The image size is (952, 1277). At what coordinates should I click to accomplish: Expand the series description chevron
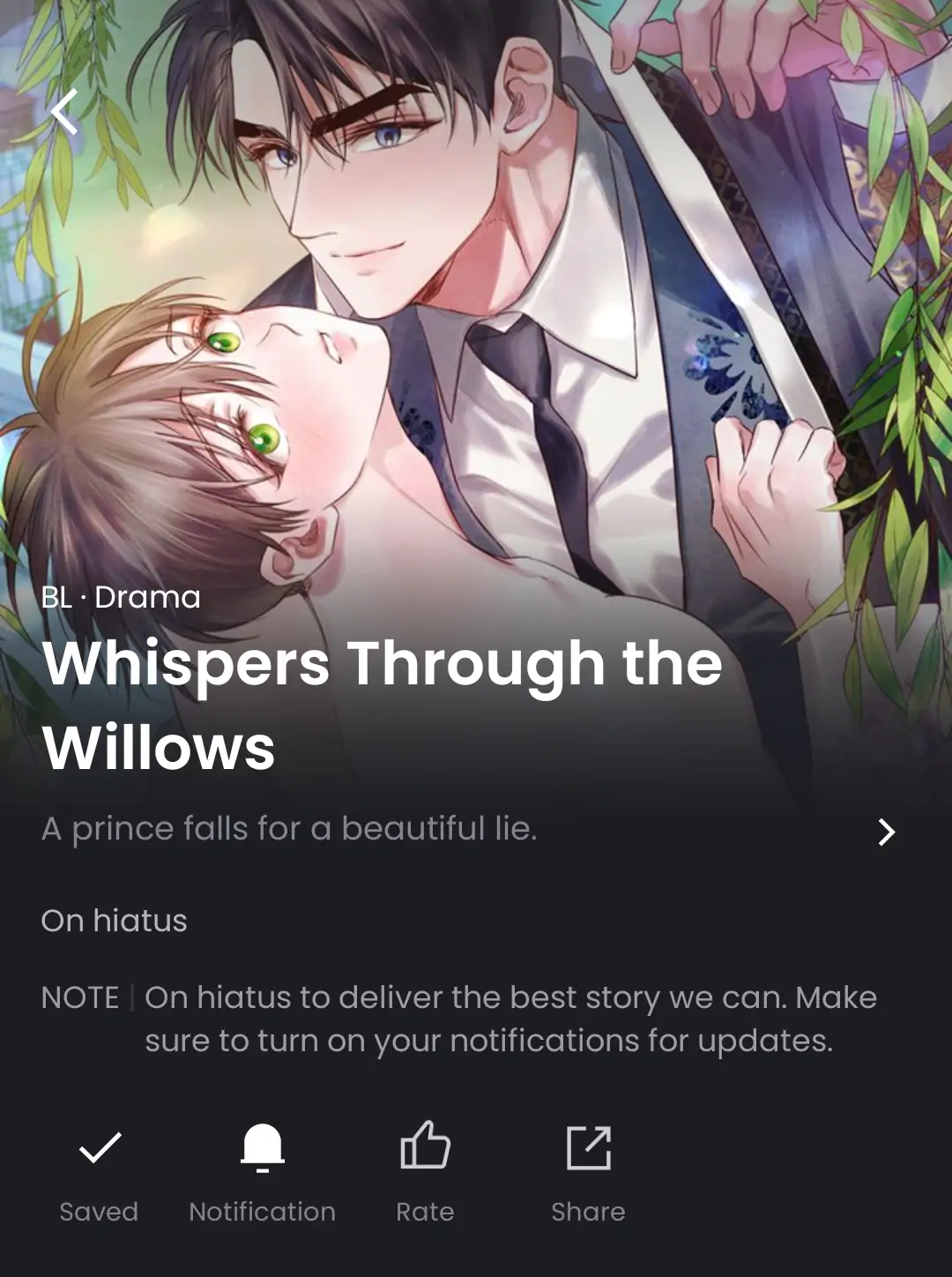tap(887, 832)
